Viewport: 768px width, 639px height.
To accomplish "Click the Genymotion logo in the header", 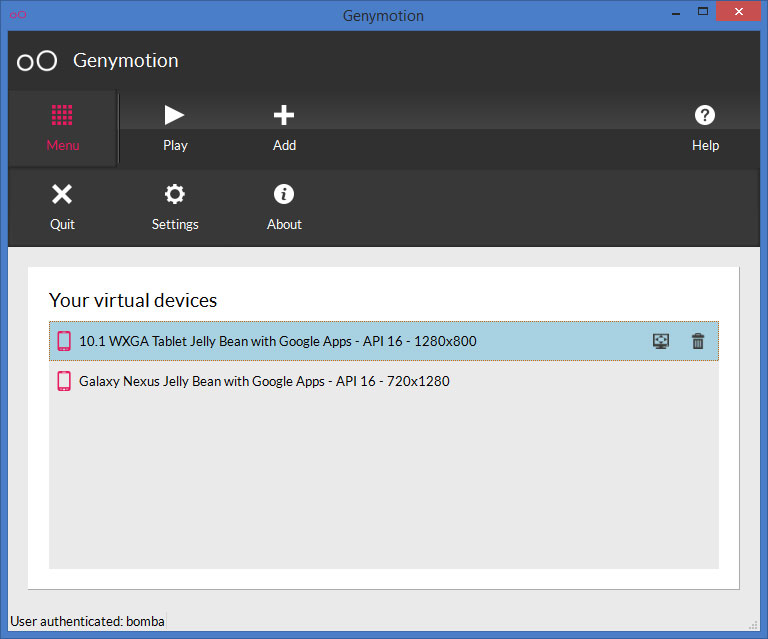I will 37,61.
